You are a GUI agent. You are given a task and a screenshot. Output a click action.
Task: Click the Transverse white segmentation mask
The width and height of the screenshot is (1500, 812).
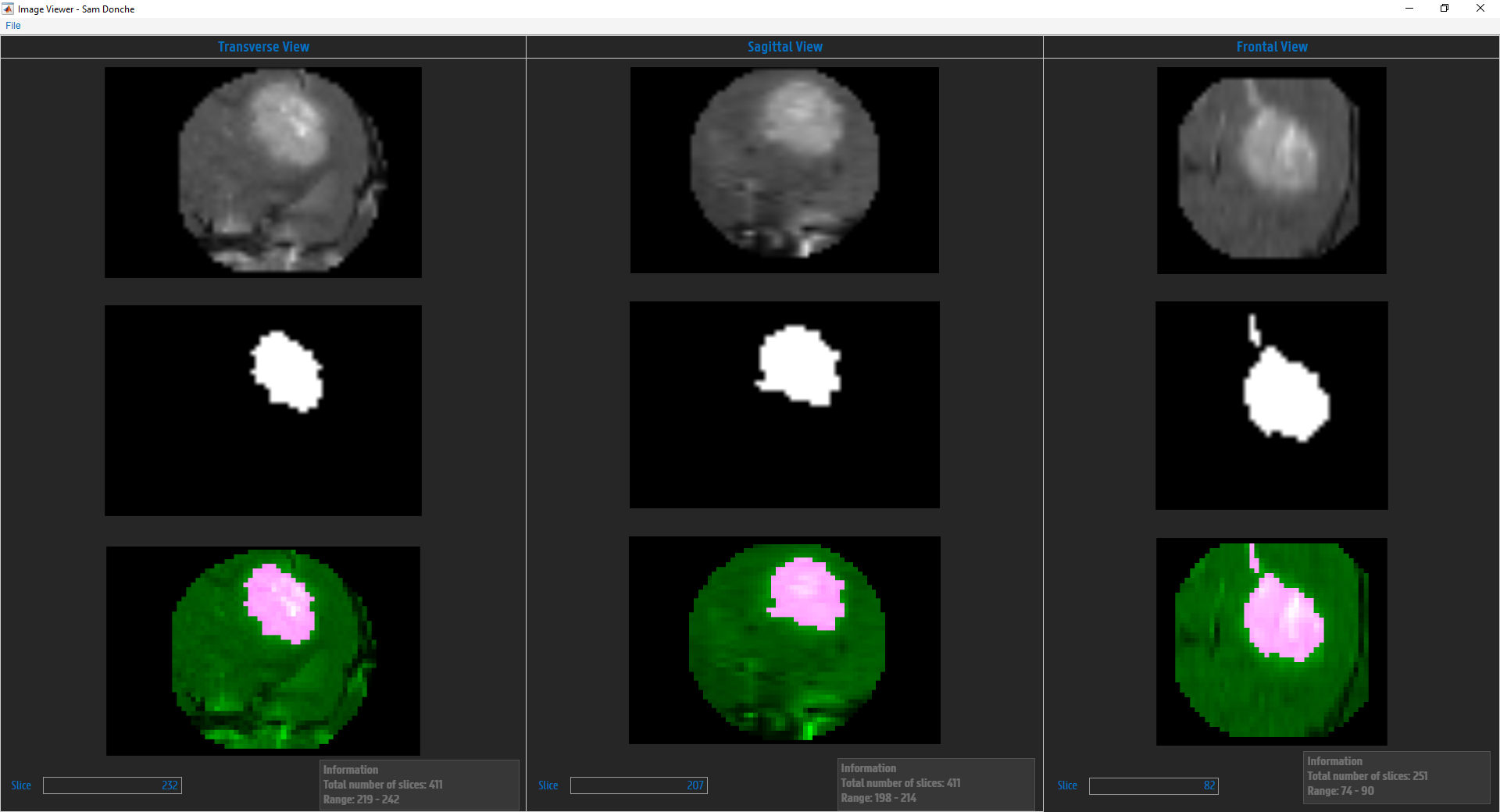point(263,411)
